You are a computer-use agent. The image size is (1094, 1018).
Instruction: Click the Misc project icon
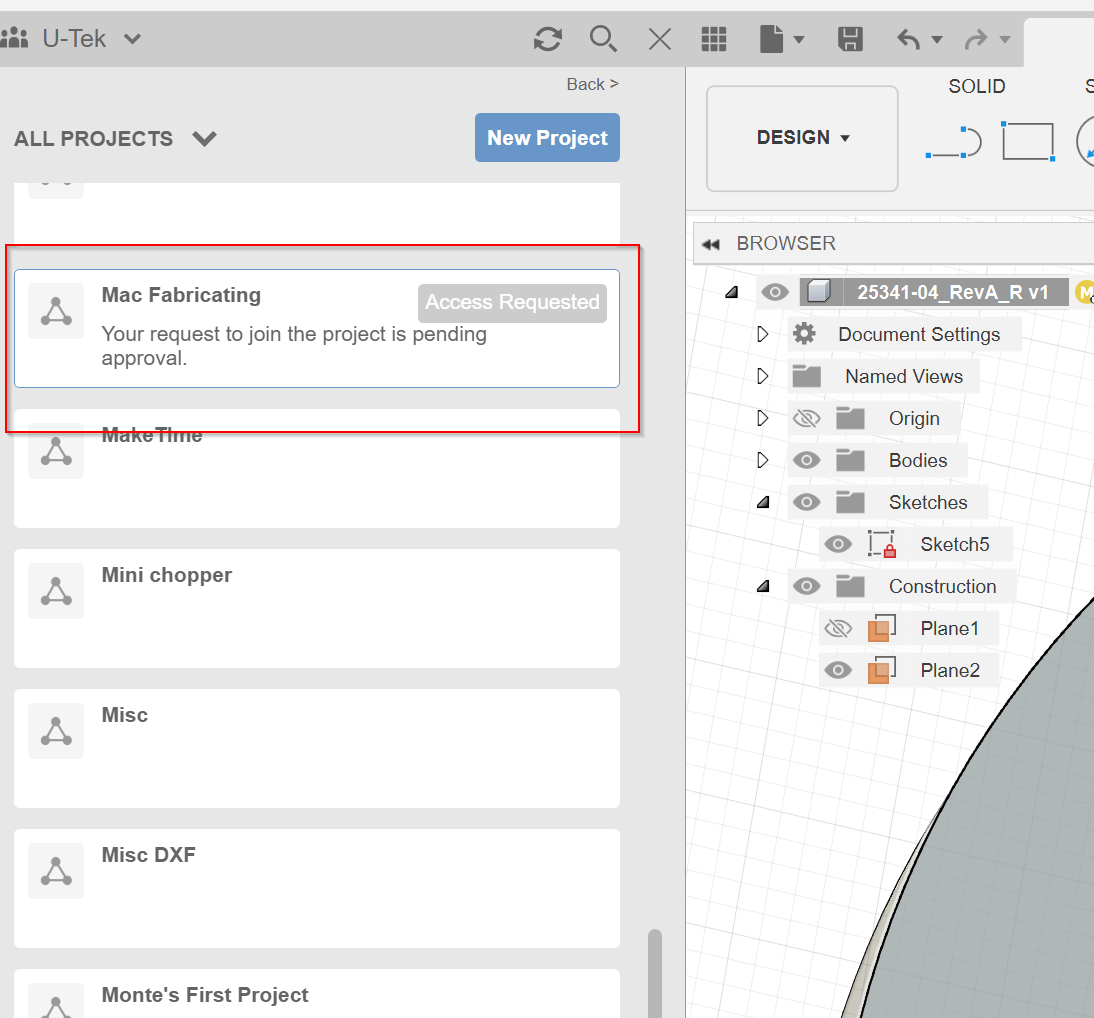point(56,731)
